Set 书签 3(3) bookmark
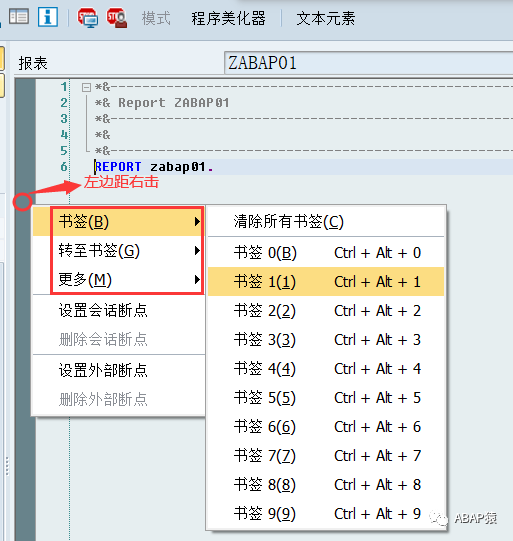This screenshot has height=541, width=513. point(326,340)
